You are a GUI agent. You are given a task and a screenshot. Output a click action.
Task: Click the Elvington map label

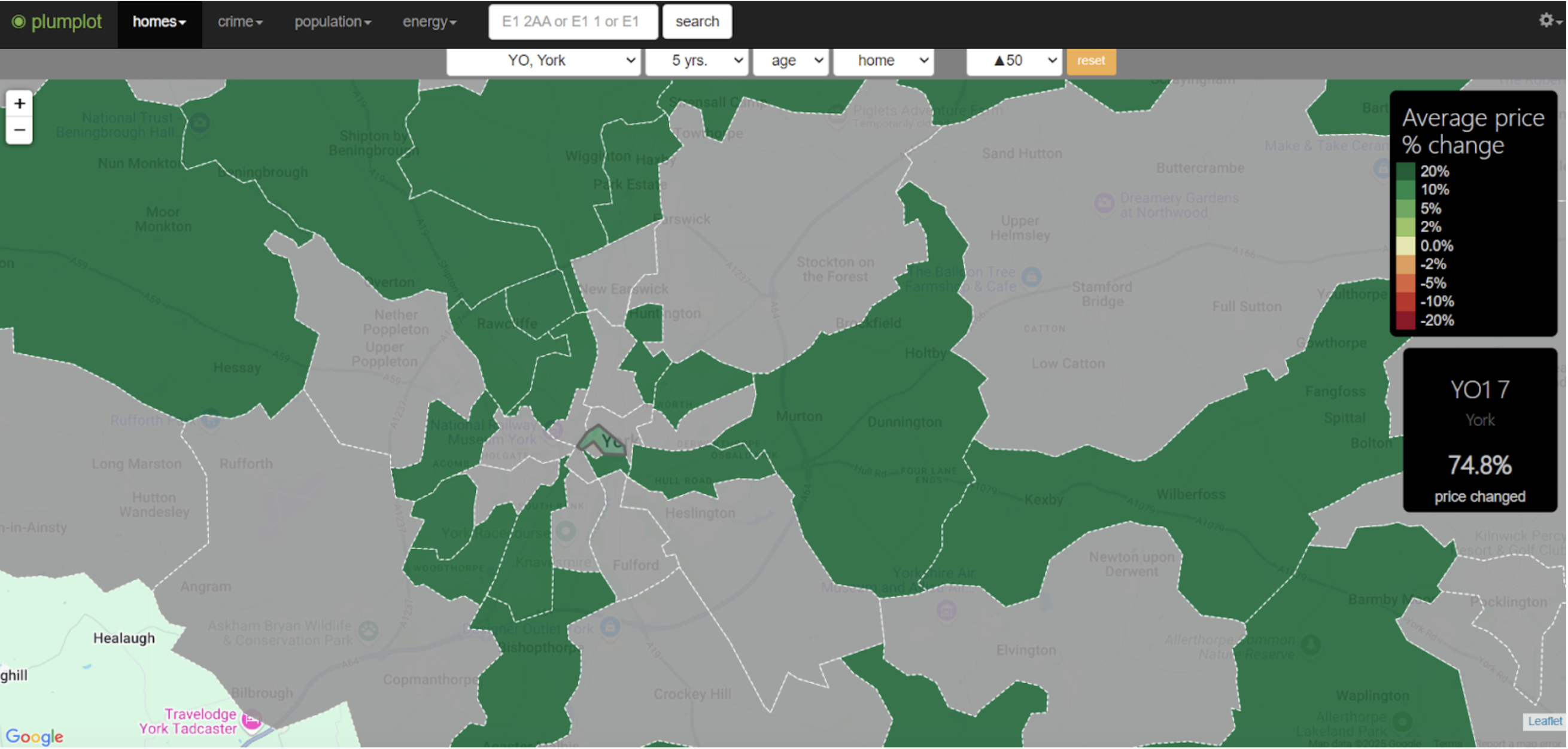tap(1026, 650)
